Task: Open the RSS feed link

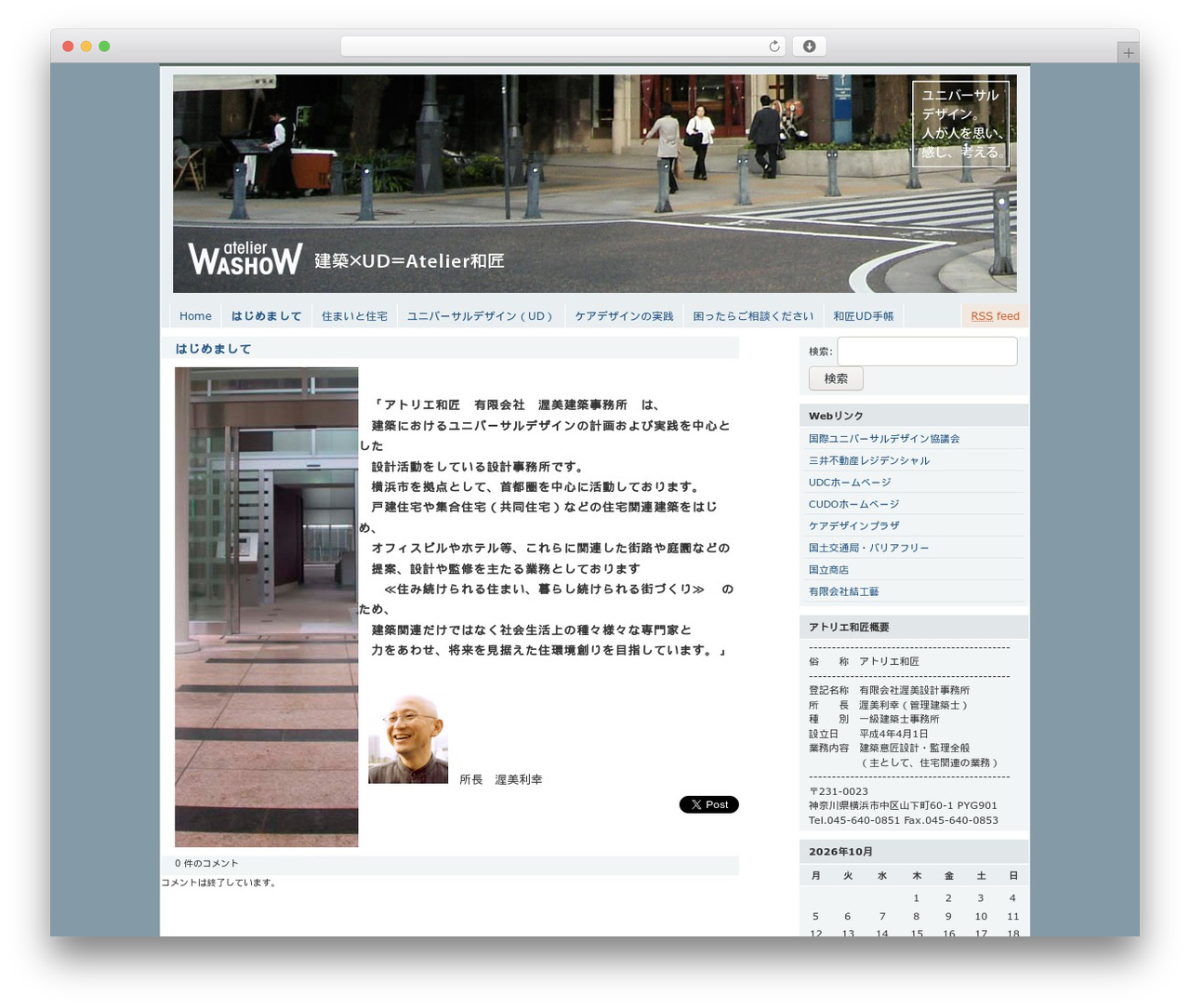Action: (995, 316)
